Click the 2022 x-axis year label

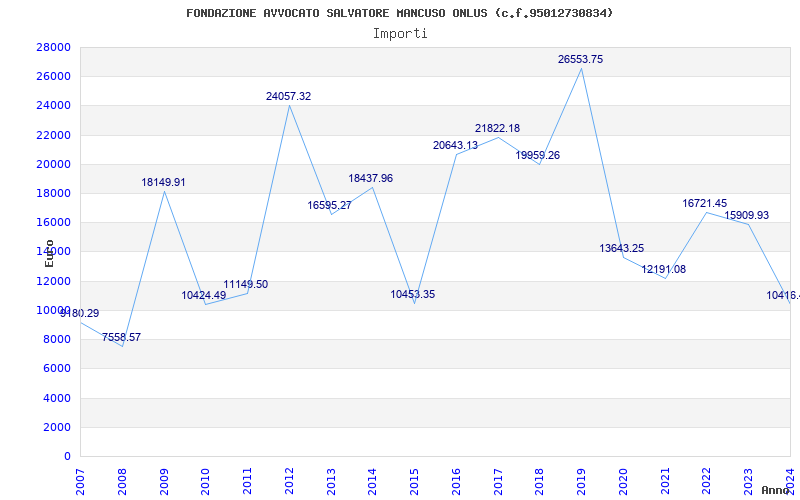(706, 482)
